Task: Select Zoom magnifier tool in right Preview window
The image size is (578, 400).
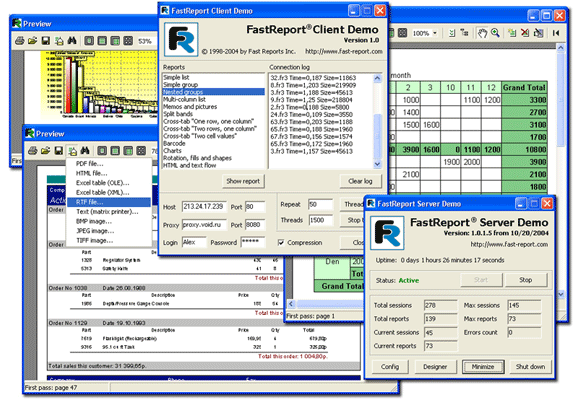Action: tap(495, 33)
